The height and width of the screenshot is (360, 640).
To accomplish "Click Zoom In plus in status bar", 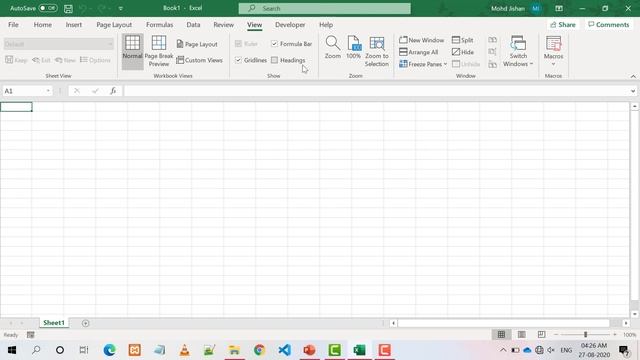I will pos(615,335).
